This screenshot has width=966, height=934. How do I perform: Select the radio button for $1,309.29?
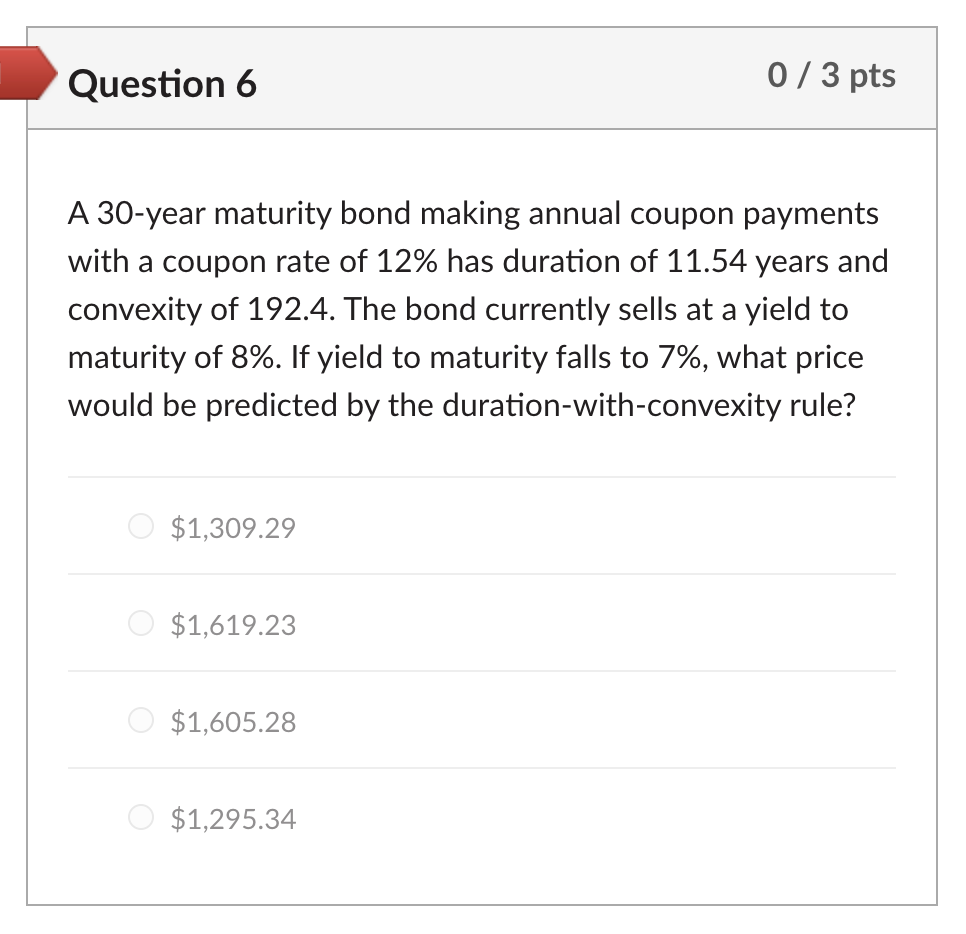point(141,526)
